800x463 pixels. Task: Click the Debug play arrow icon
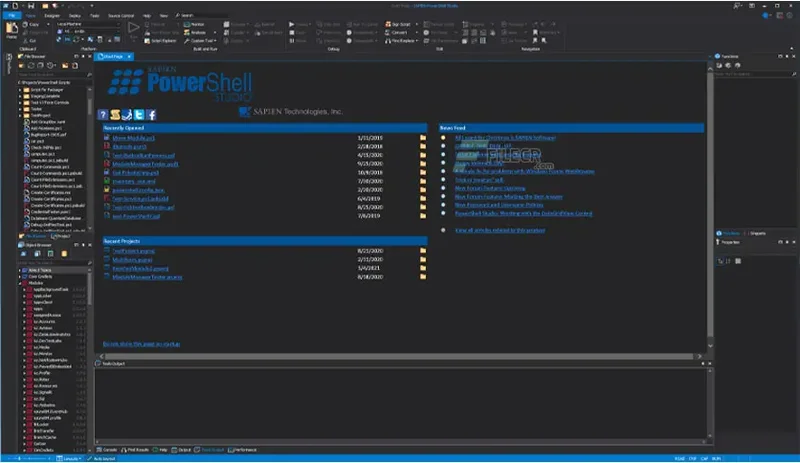coord(291,24)
